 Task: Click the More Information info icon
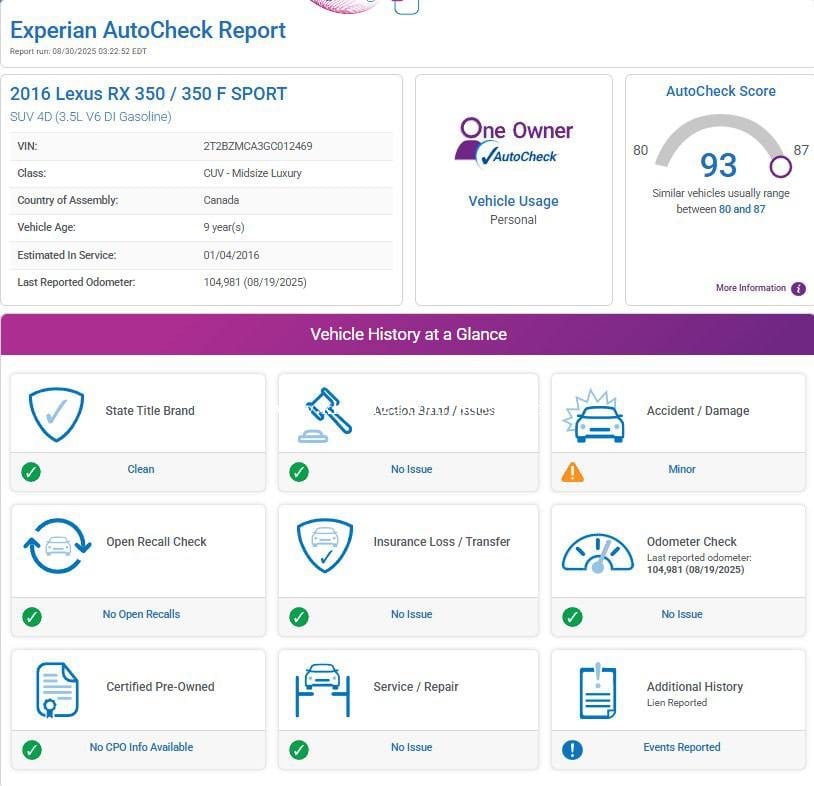click(798, 289)
